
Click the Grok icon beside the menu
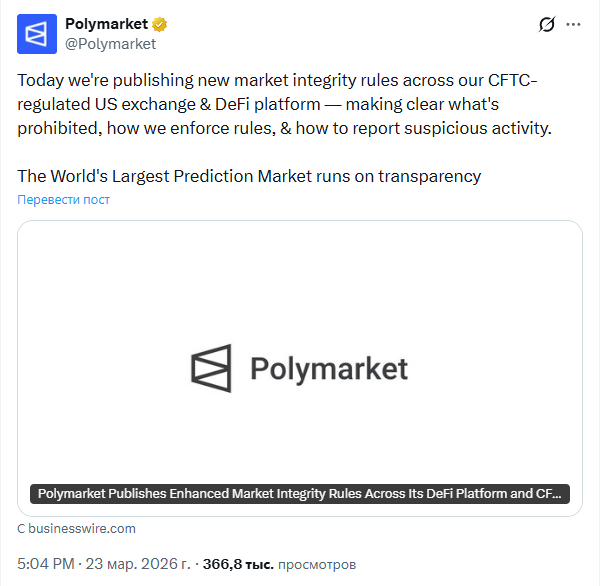546,25
